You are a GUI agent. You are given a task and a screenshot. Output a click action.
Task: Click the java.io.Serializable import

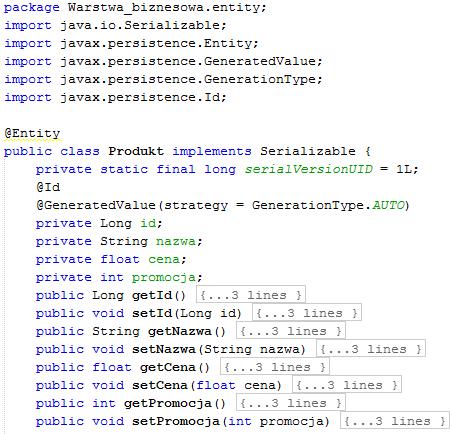140,25
